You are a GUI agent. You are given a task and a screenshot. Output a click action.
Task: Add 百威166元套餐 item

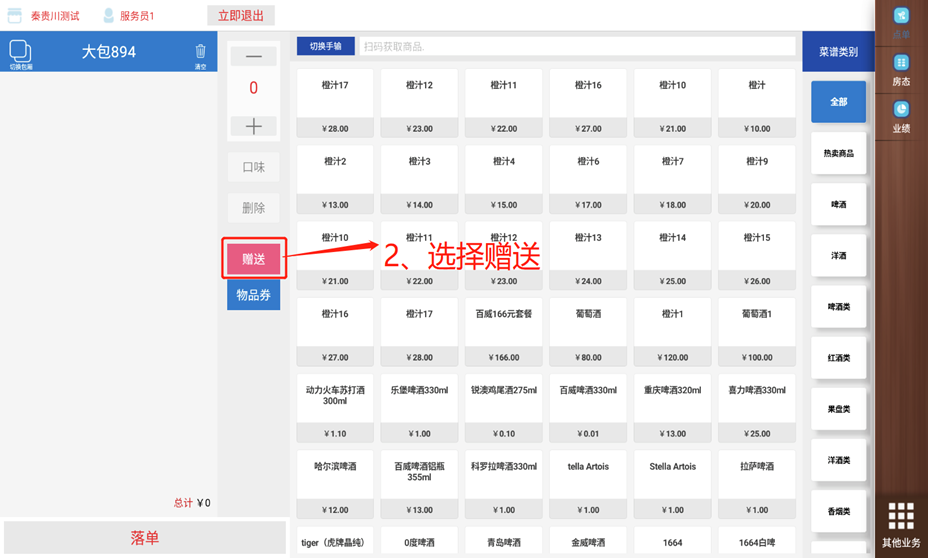click(x=504, y=332)
